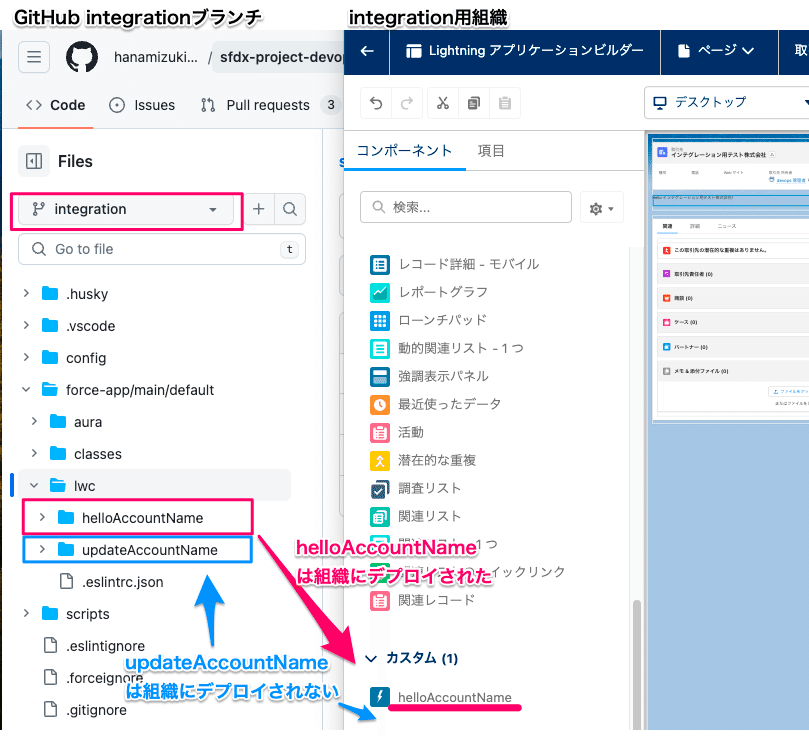The image size is (809, 736).
Task: Select the 強調表示パネル component icon
Action: click(380, 377)
